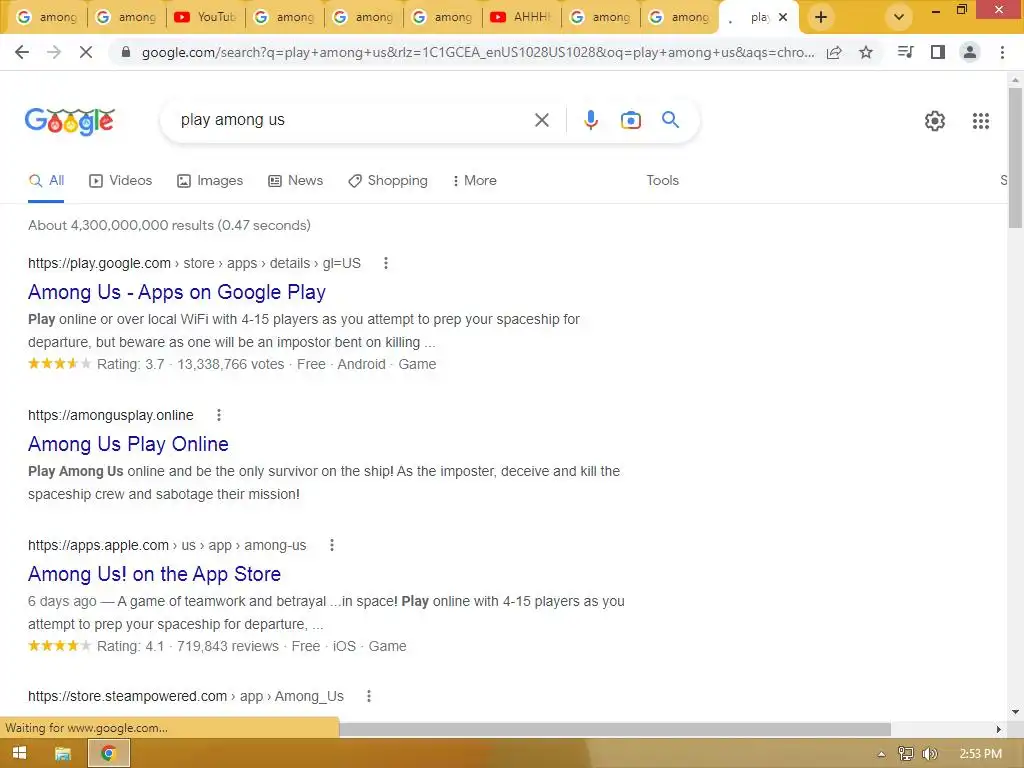
Task: Click the Google holiday logo
Action: click(x=70, y=121)
